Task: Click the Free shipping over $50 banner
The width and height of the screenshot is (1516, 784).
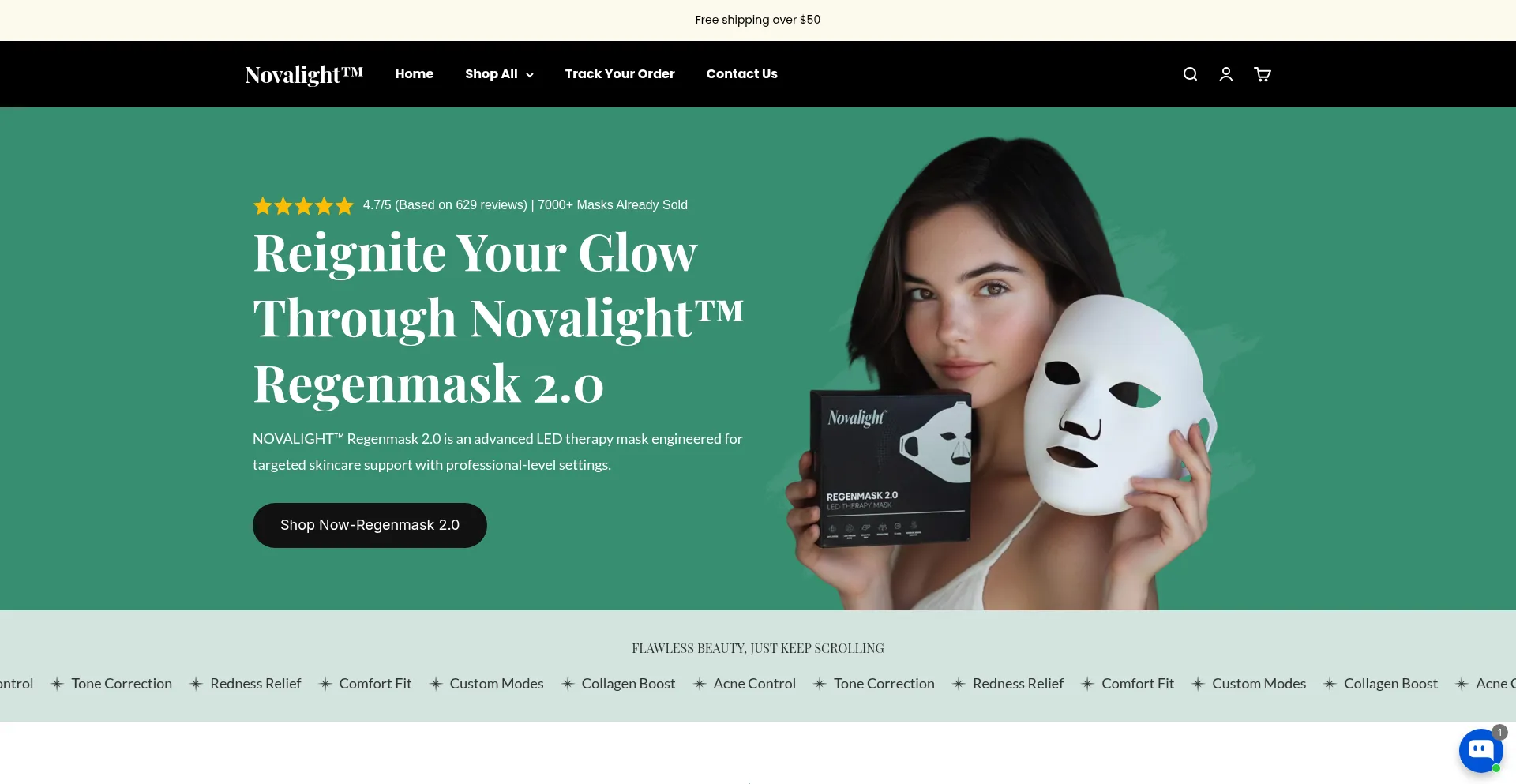Action: click(x=758, y=20)
